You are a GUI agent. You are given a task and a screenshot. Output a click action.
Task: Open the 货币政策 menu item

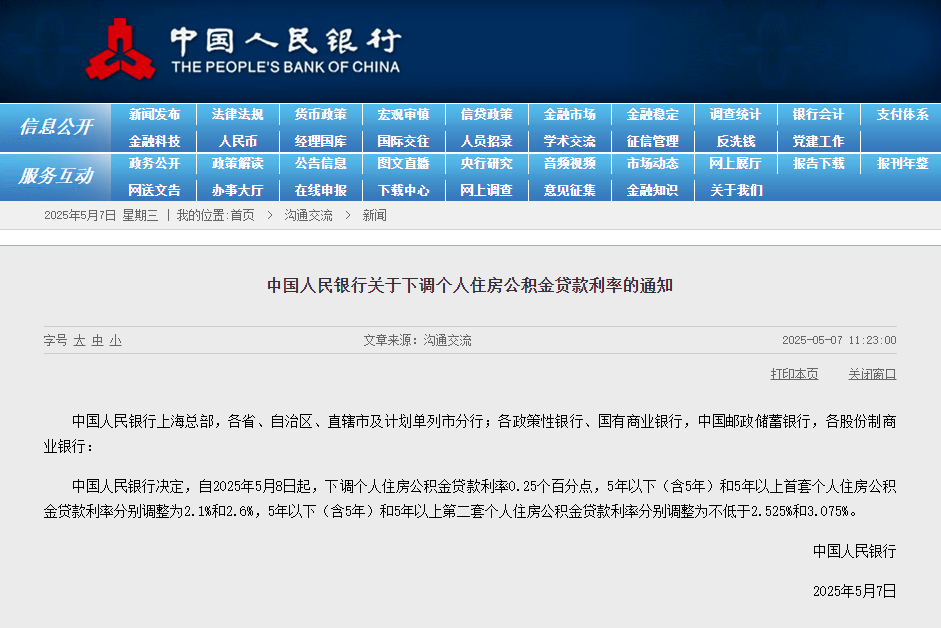click(x=320, y=115)
